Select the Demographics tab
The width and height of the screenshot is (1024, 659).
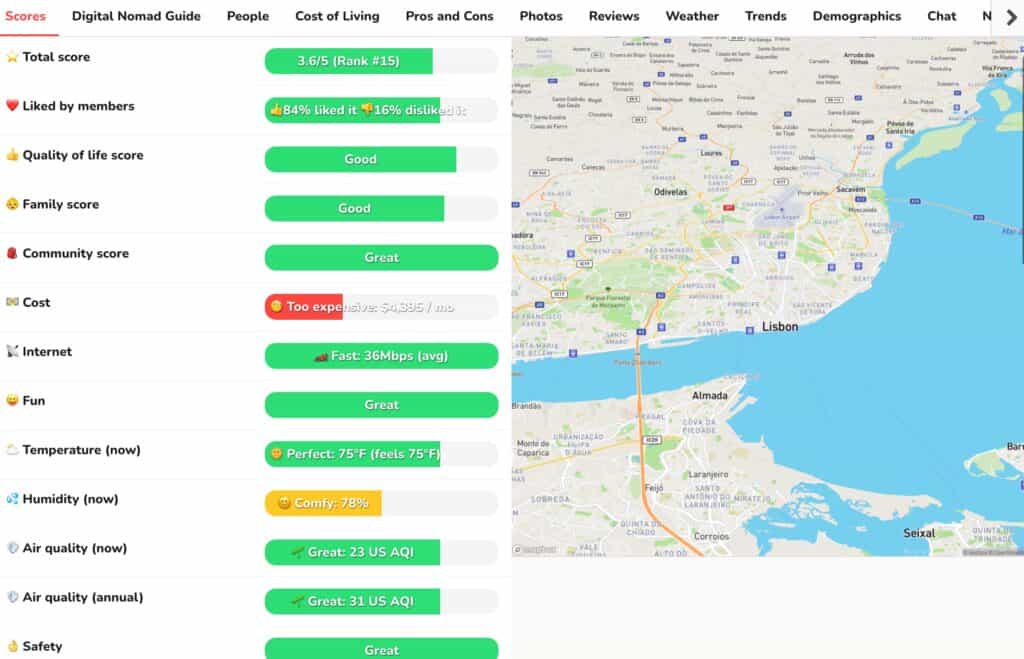tap(856, 16)
